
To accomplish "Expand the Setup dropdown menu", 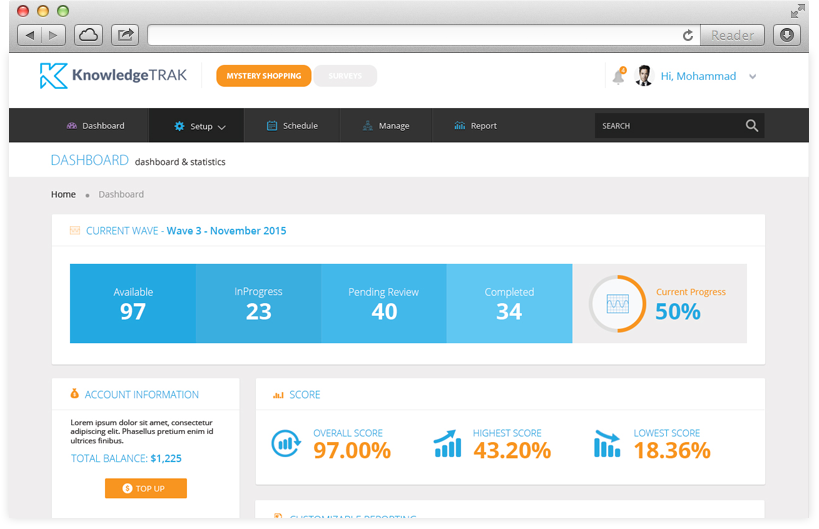I will pos(200,126).
